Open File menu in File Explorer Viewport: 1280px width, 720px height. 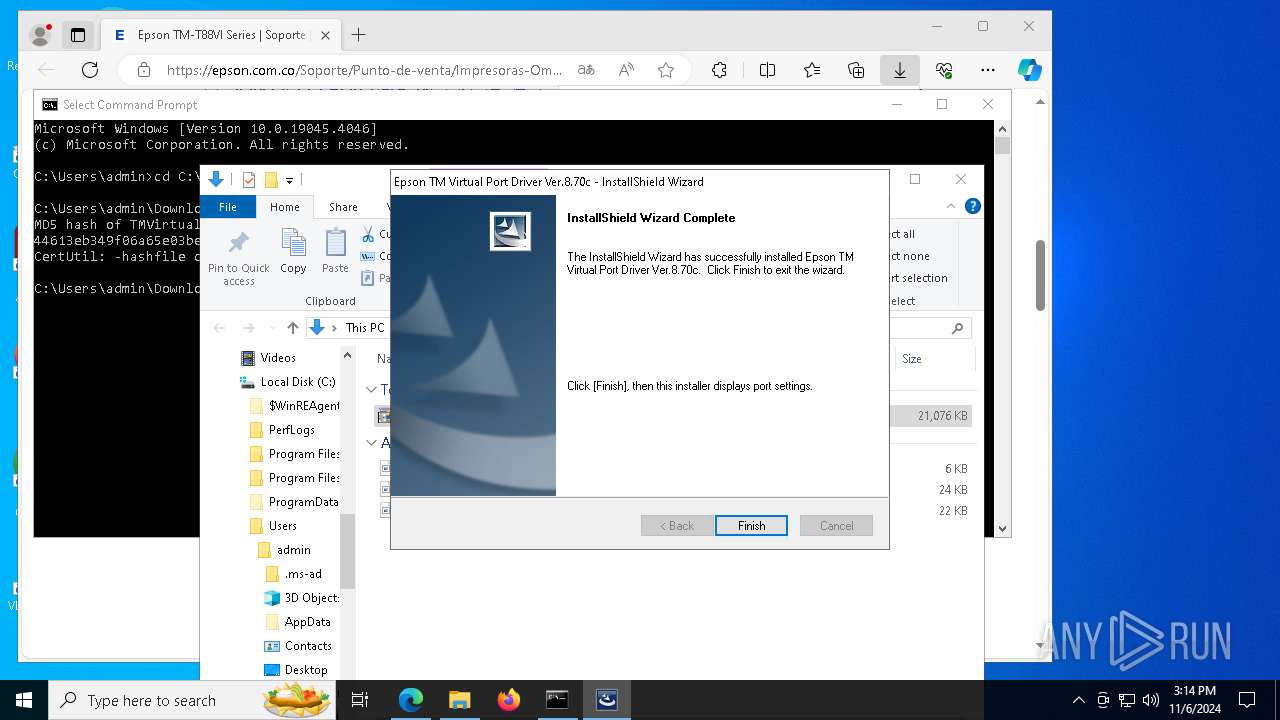(228, 207)
